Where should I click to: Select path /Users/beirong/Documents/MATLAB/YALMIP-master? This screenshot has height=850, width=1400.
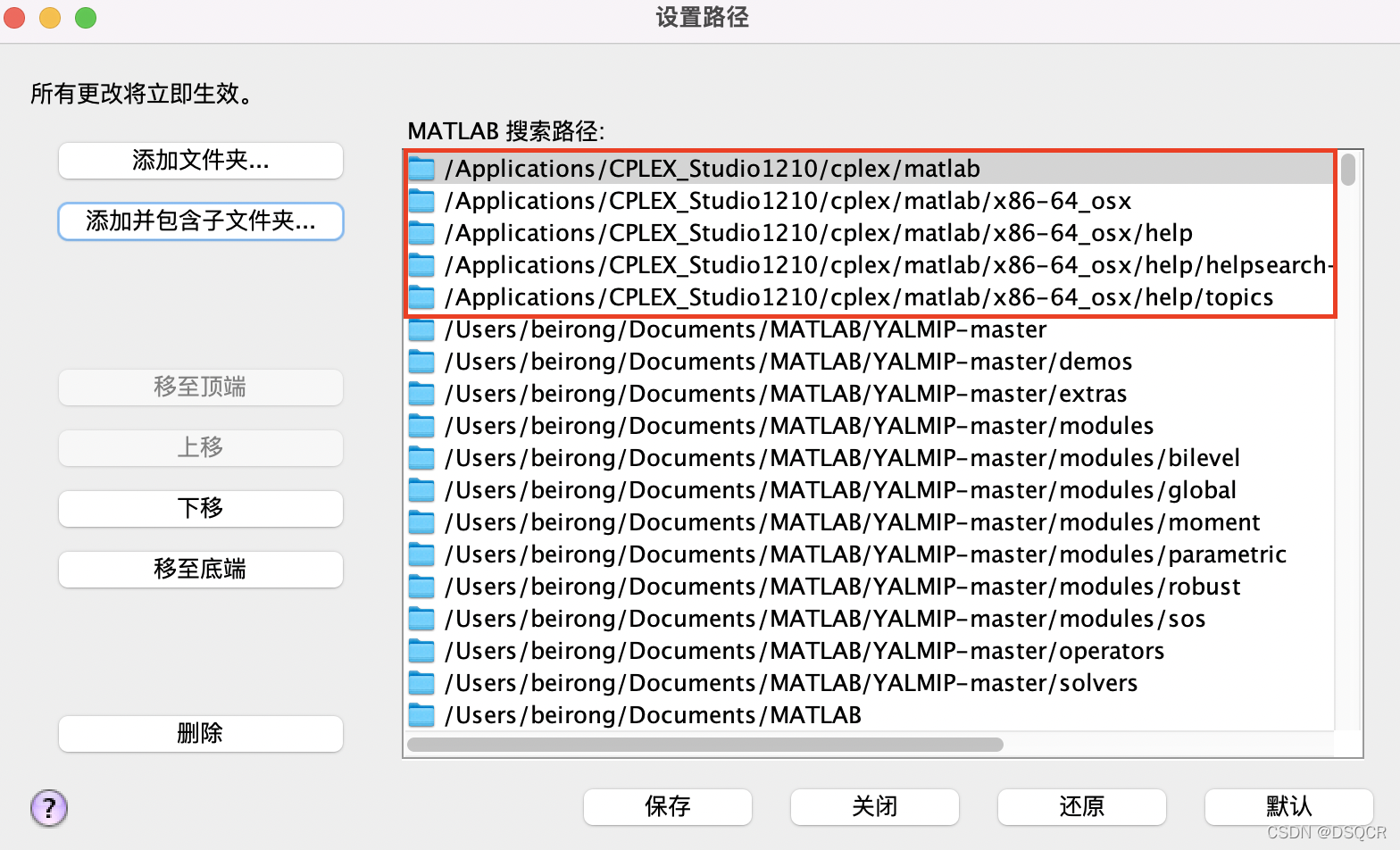point(871,329)
